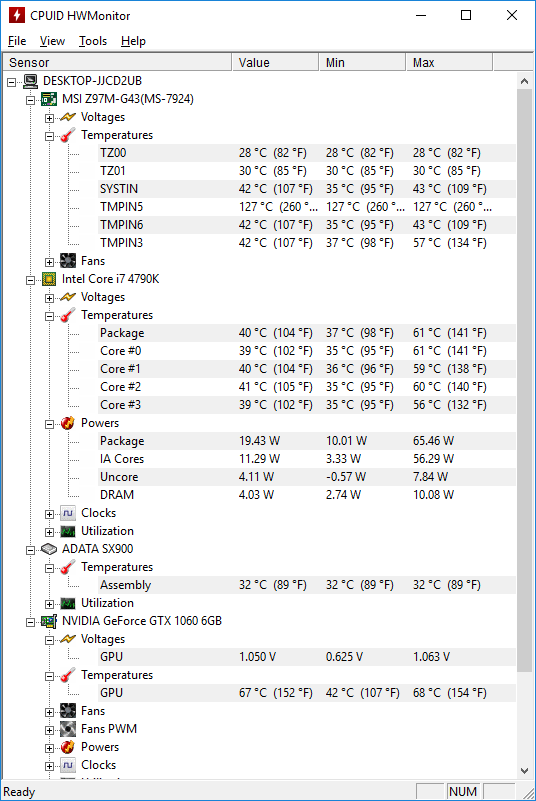The image size is (536, 801).
Task: Click the ADATA Utilization graph icon
Action: (68, 603)
